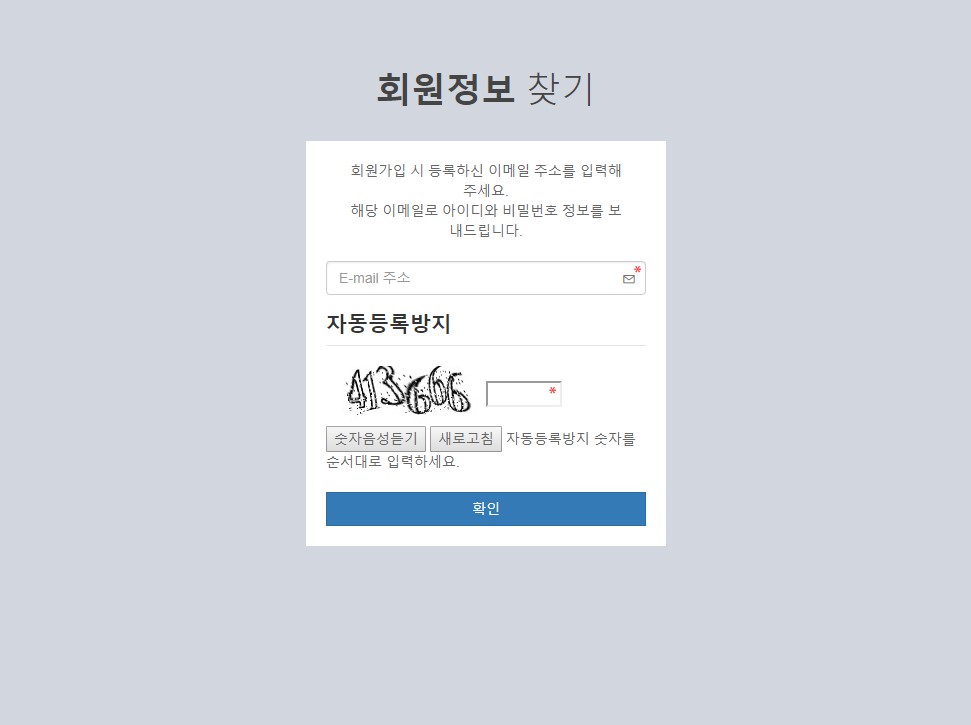Click the light 찾기 title word
This screenshot has width=971, height=725.
[x=560, y=89]
